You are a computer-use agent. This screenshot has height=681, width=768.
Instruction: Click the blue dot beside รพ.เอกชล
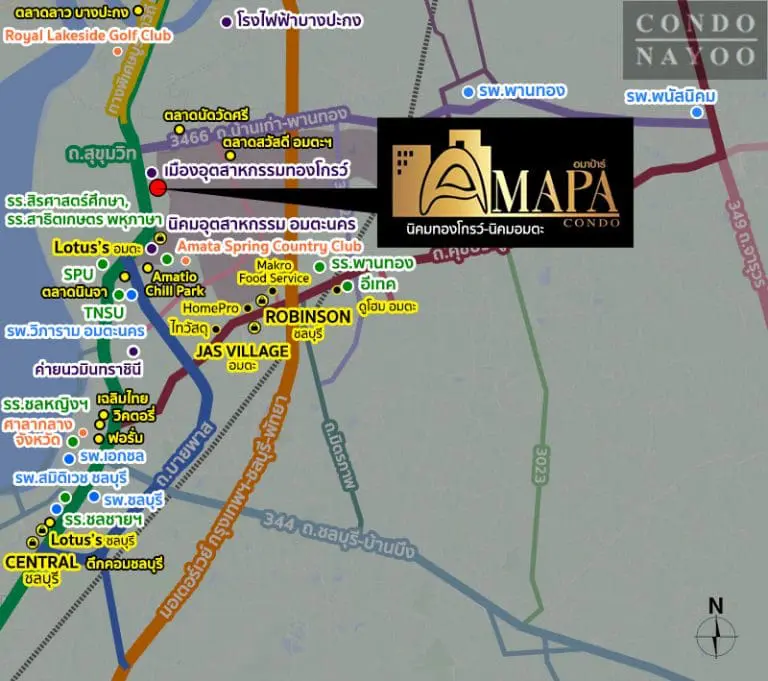coord(69,459)
